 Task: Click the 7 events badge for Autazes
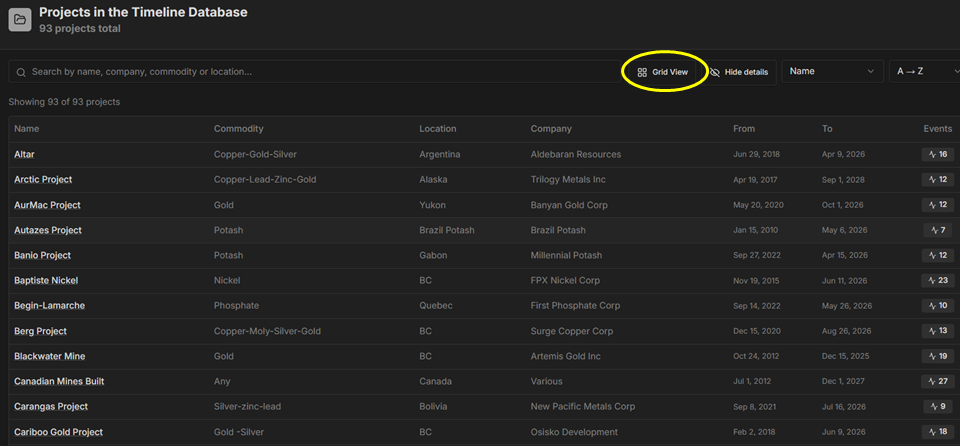[938, 230]
